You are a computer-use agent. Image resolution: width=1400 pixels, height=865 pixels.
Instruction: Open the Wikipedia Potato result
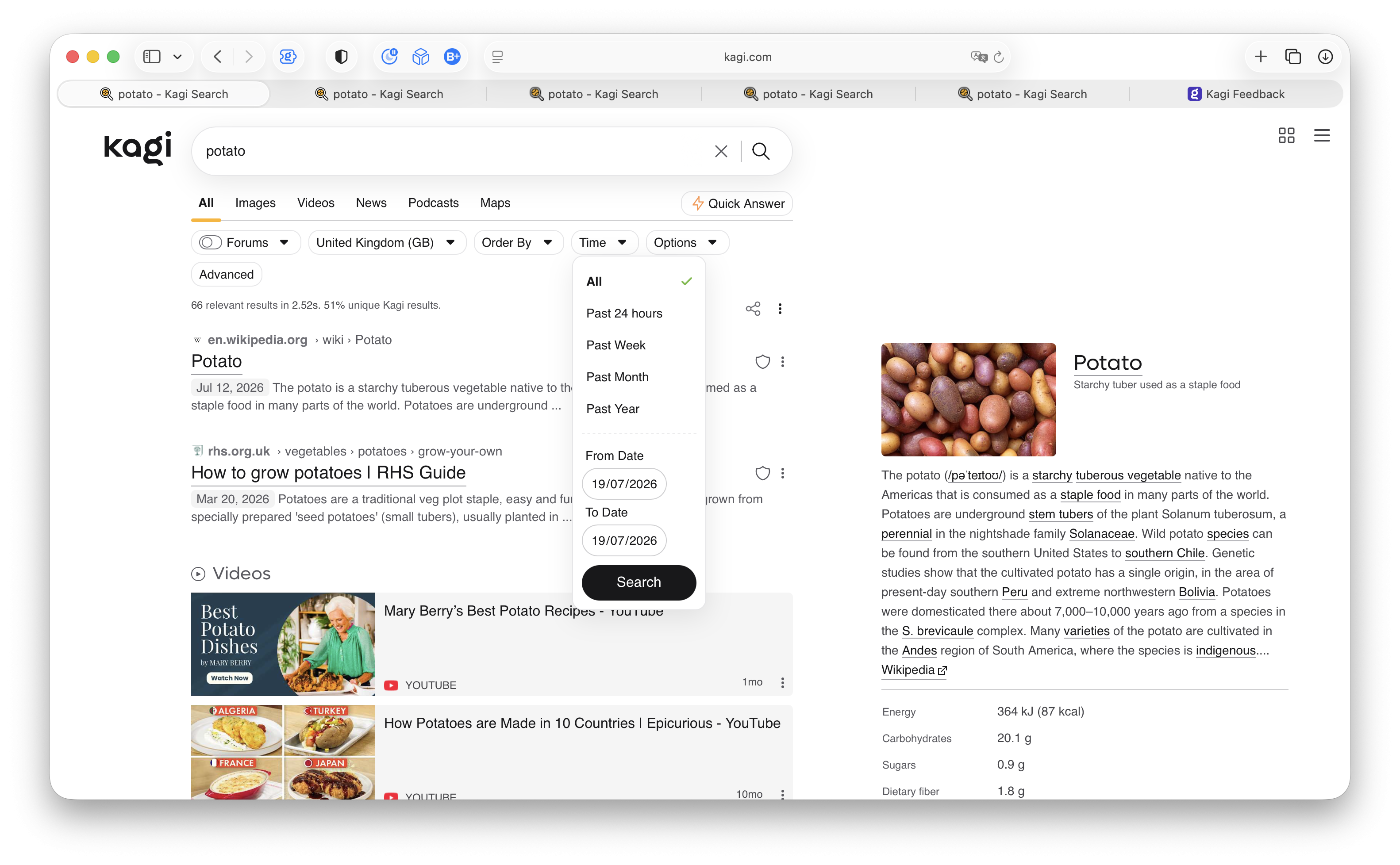pyautogui.click(x=216, y=362)
